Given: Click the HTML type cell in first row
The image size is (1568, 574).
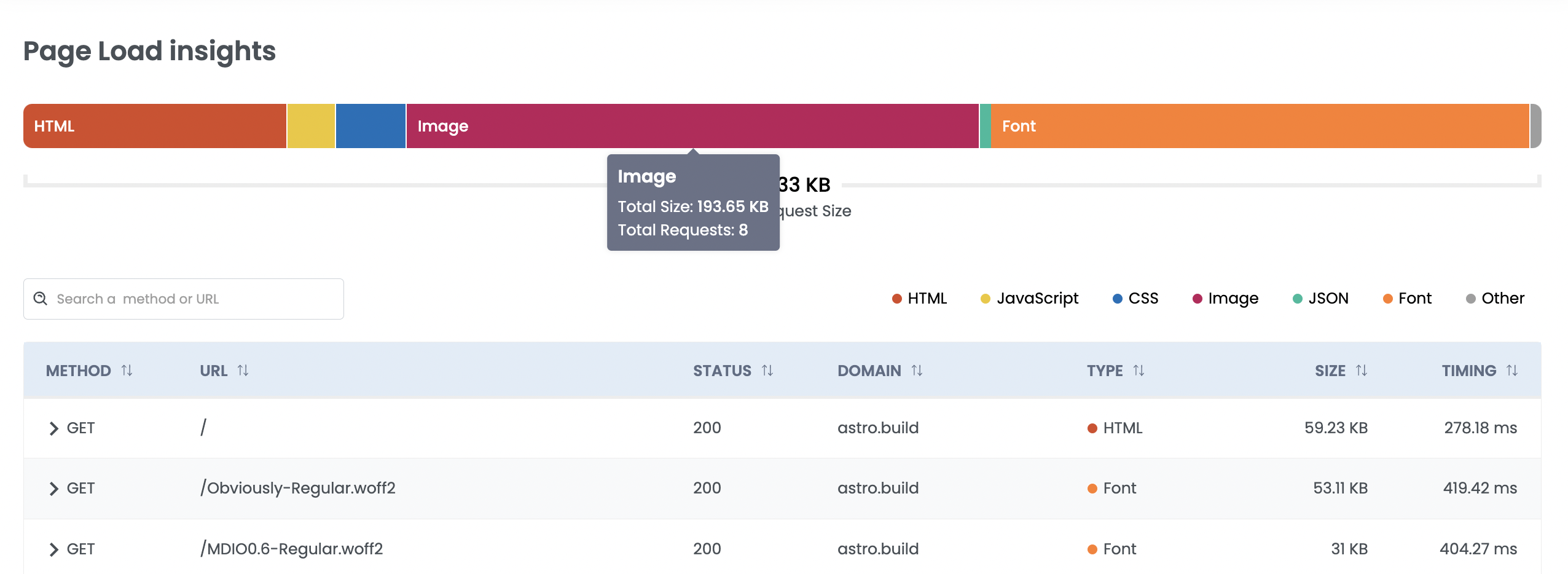Looking at the screenshot, I should pos(1115,428).
